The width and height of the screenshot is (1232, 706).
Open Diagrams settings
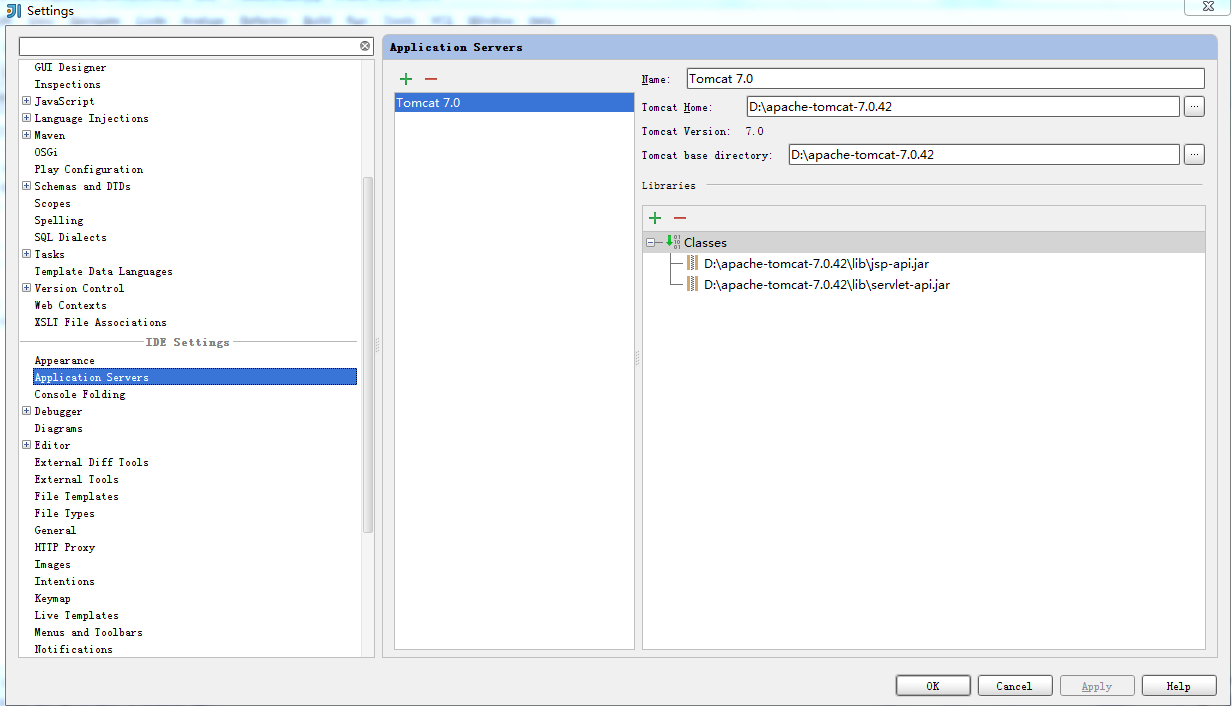(x=58, y=428)
